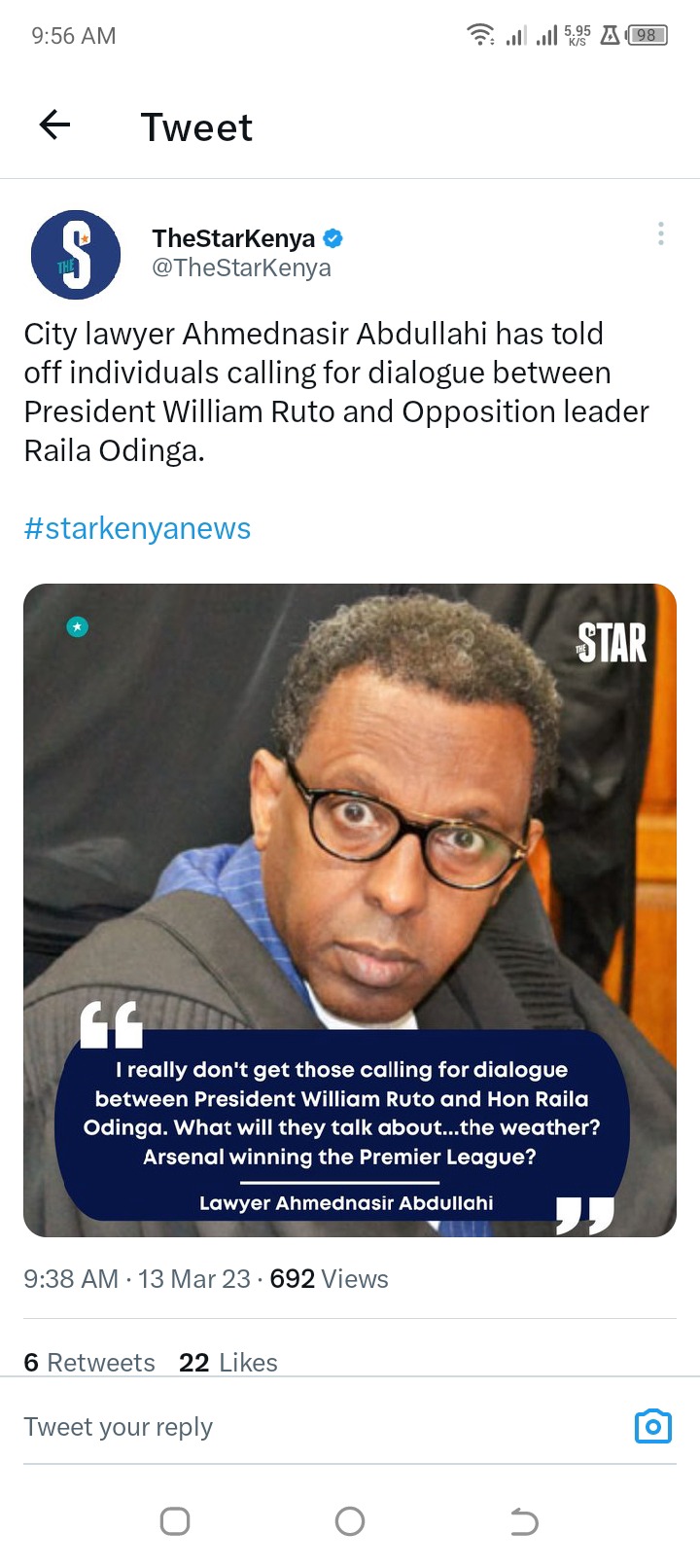Image resolution: width=700 pixels, height=1568 pixels.
Task: Open TheStarKenya profile picture
Action: [76, 255]
